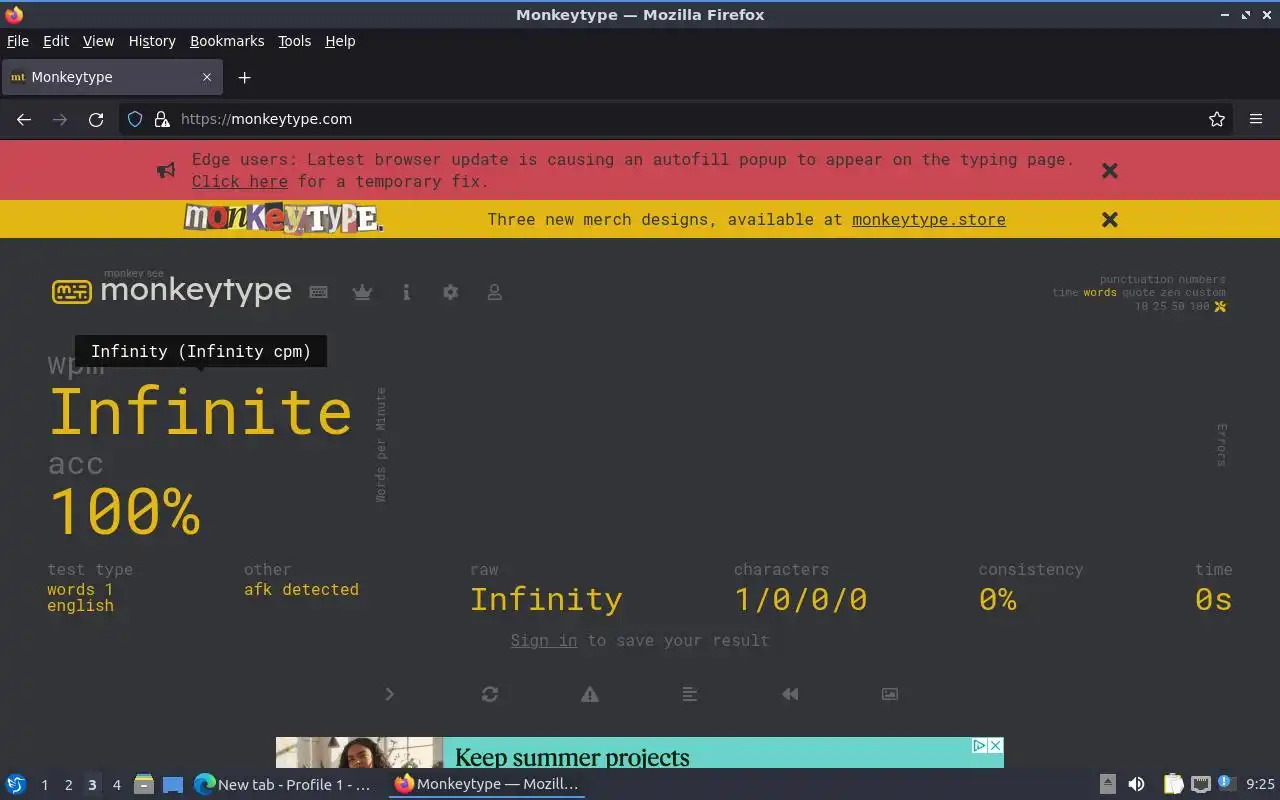Open the leaderboards crown icon
The height and width of the screenshot is (800, 1280).
tap(362, 292)
